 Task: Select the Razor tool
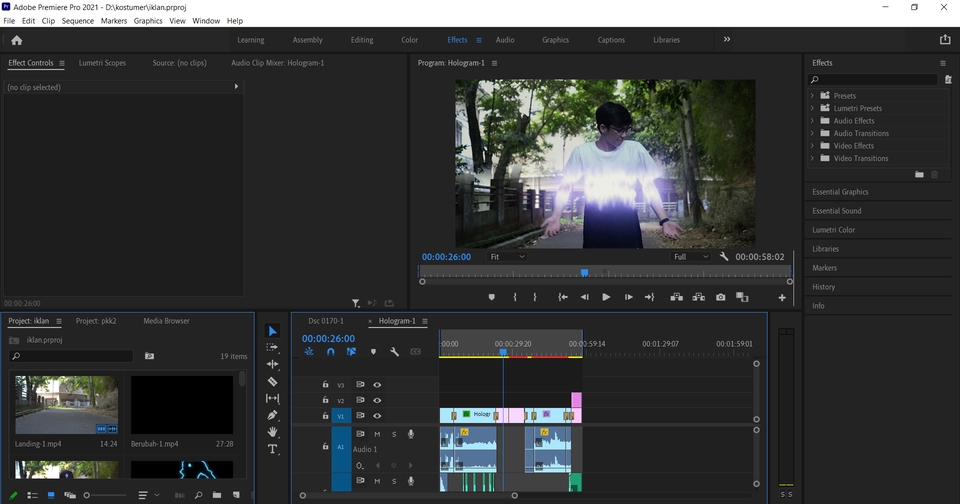[x=272, y=382]
